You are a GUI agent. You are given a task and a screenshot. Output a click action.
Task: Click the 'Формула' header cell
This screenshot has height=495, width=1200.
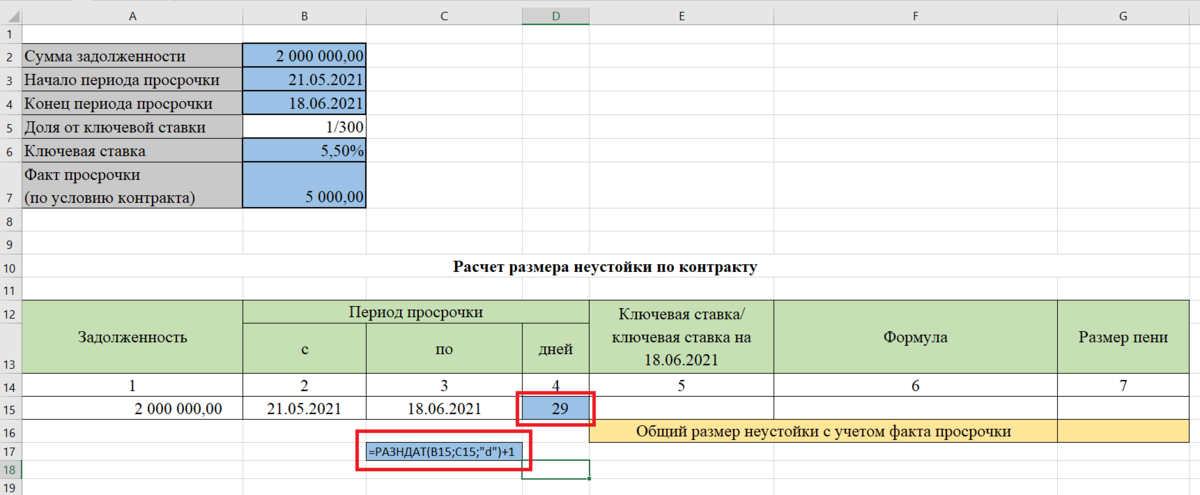tap(915, 337)
